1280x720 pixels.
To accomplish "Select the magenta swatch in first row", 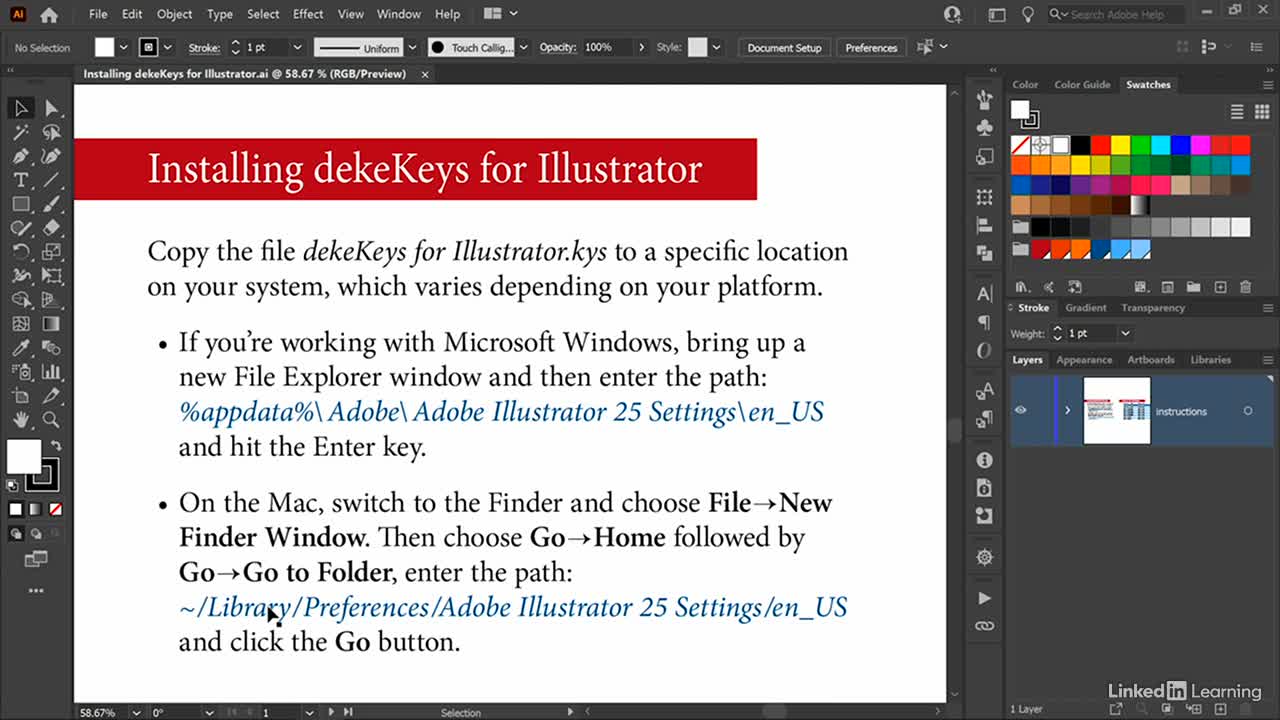I will click(x=1200, y=145).
